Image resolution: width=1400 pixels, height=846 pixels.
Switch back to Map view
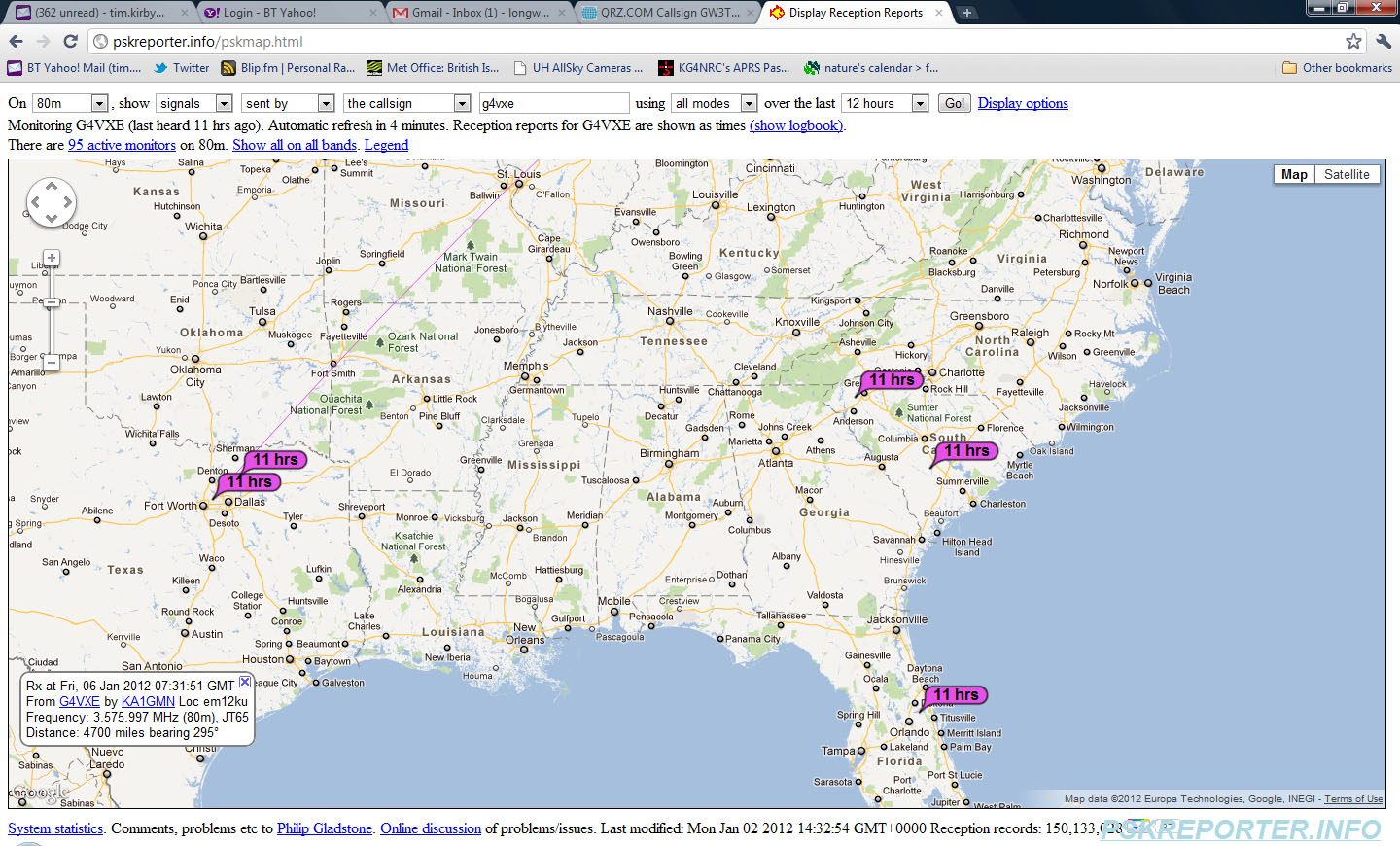[x=1294, y=174]
